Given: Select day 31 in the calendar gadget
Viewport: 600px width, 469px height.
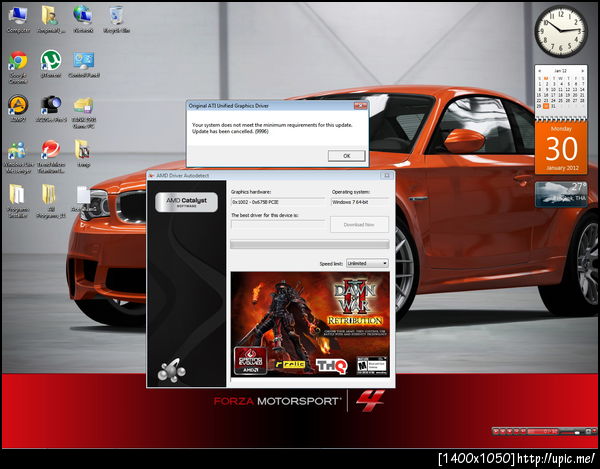Looking at the screenshot, I should (x=554, y=106).
